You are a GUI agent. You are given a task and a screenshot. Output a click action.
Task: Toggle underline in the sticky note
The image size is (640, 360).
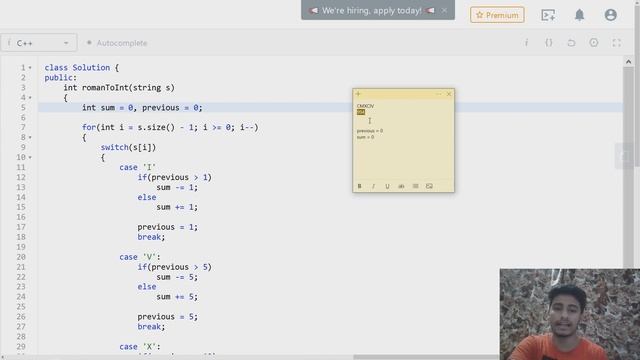[387, 186]
